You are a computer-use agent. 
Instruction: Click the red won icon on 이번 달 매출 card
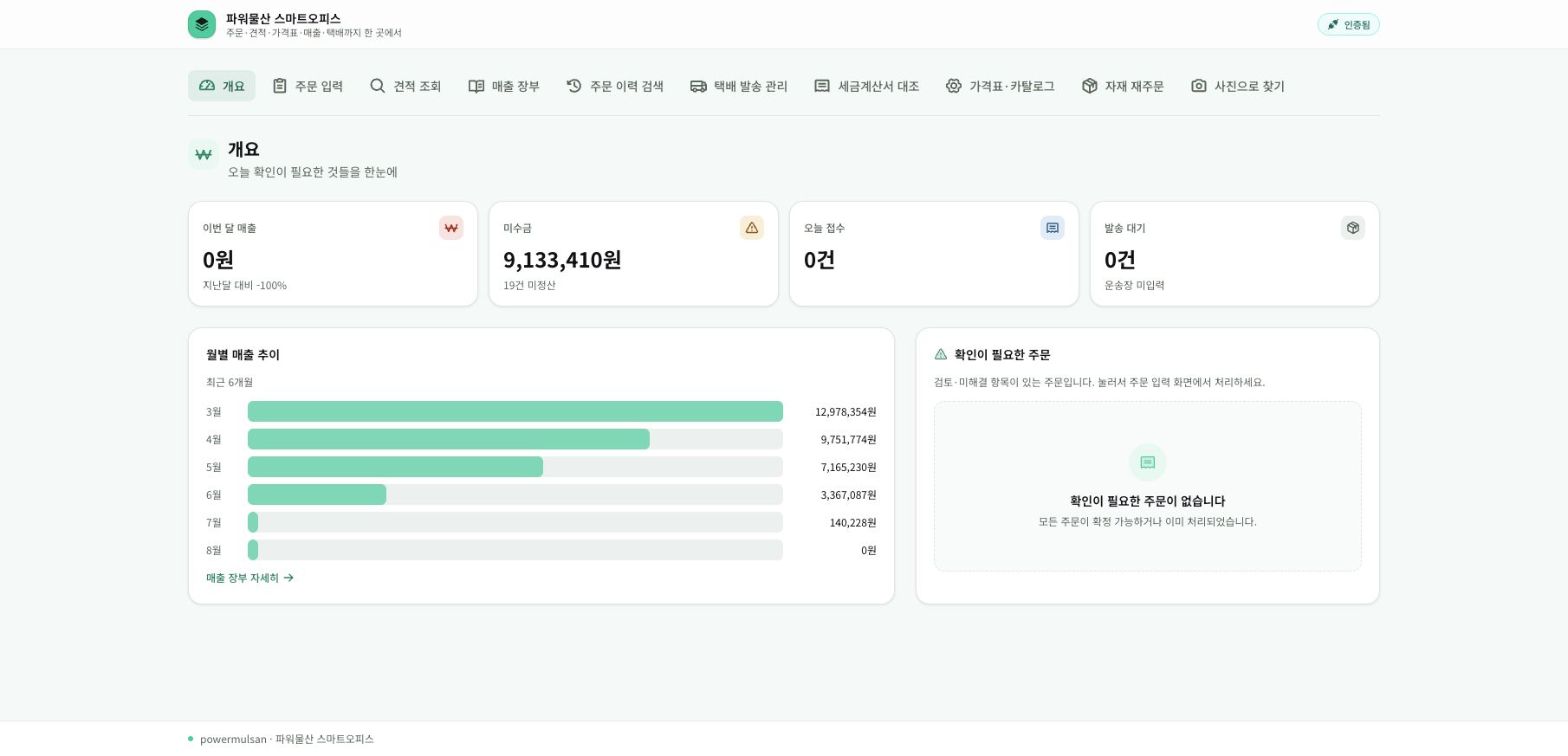[x=451, y=228]
